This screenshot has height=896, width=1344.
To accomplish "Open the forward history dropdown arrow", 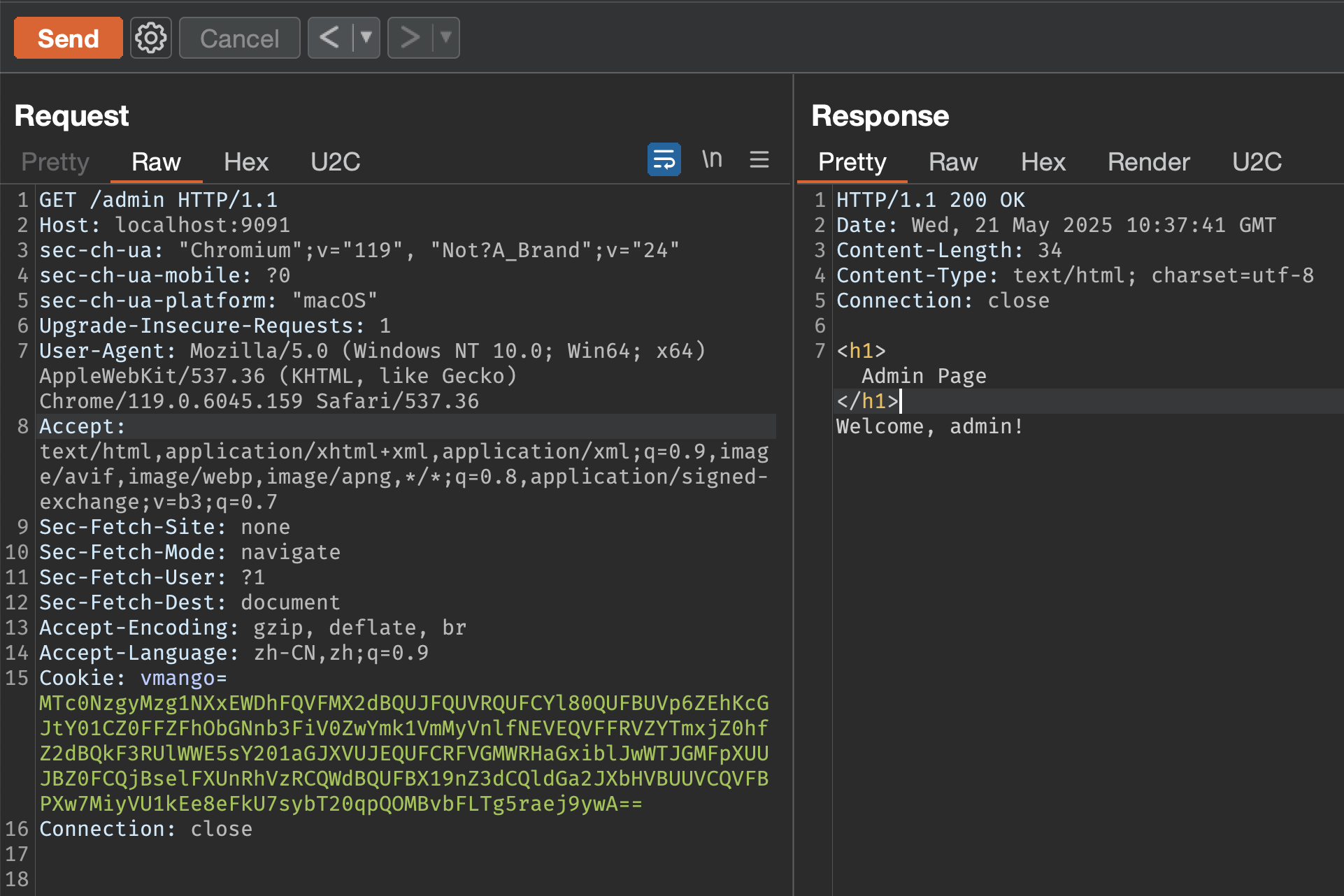I will [x=445, y=38].
